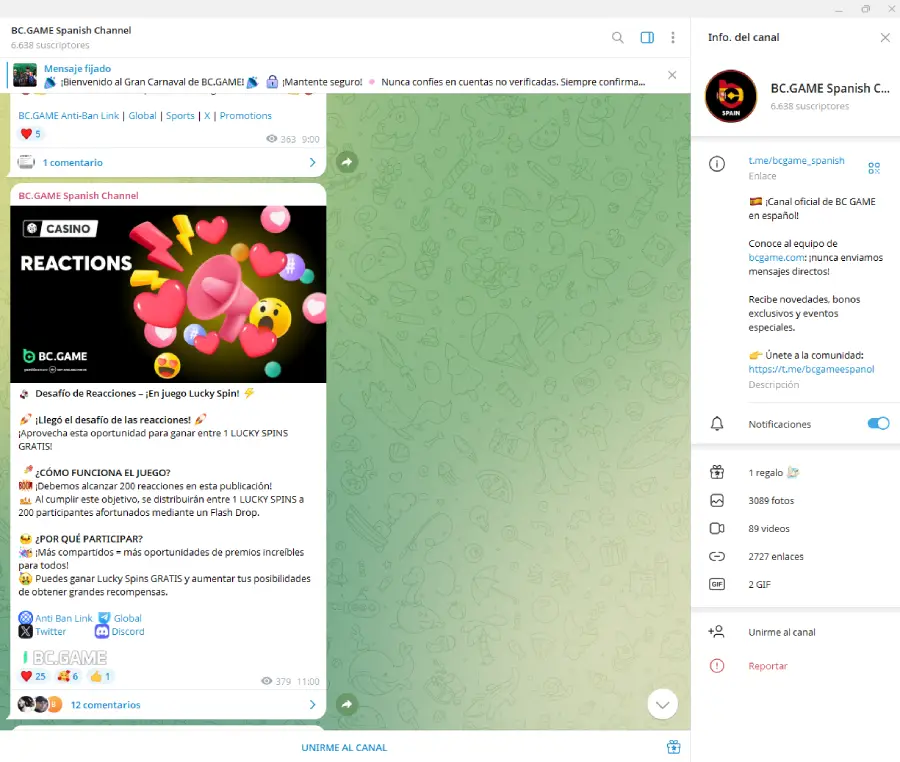
Task: Open the bcgame.com link in the description
Action: 775,257
